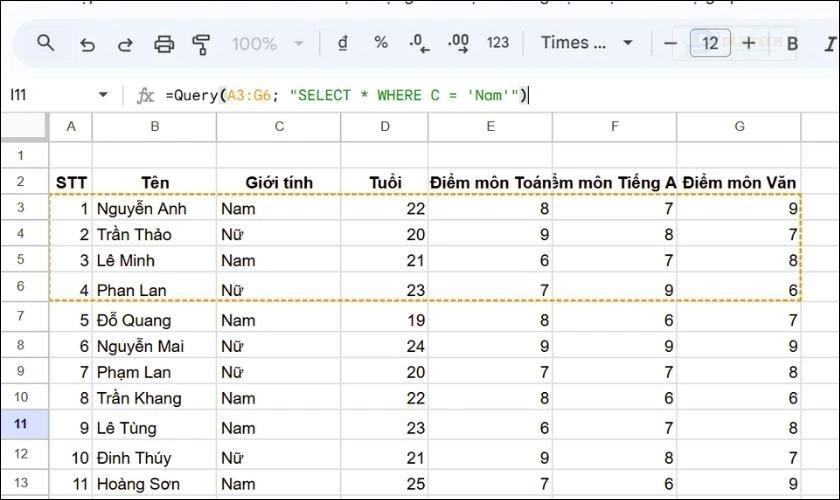Select column E header

click(490, 126)
